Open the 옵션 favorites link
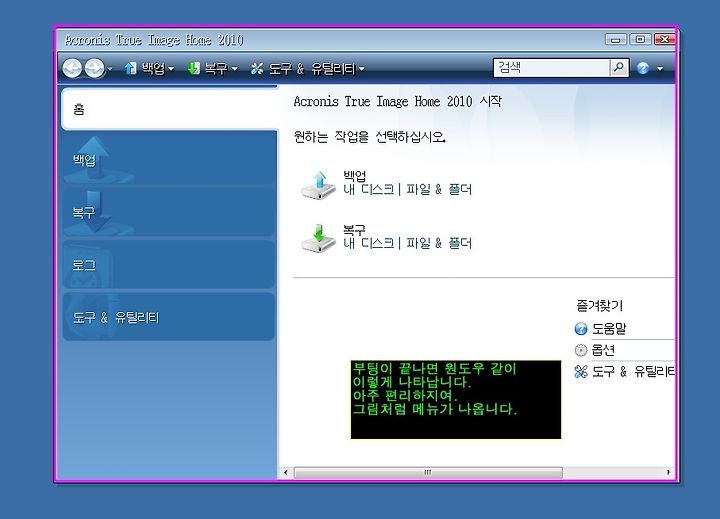Screen dimensions: 720x519 click(x=603, y=350)
